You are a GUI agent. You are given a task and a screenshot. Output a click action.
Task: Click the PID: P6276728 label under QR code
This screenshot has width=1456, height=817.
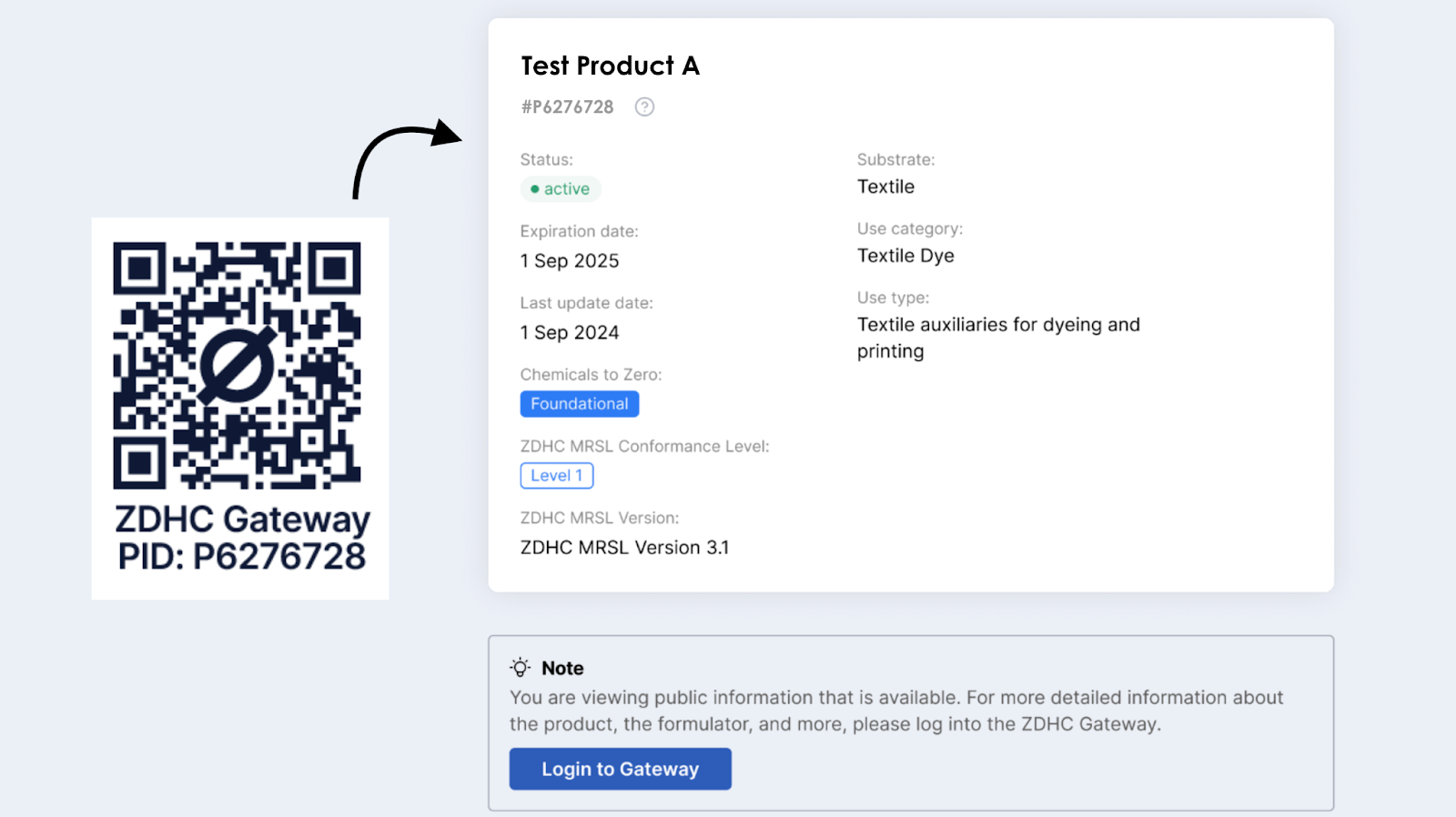click(242, 557)
